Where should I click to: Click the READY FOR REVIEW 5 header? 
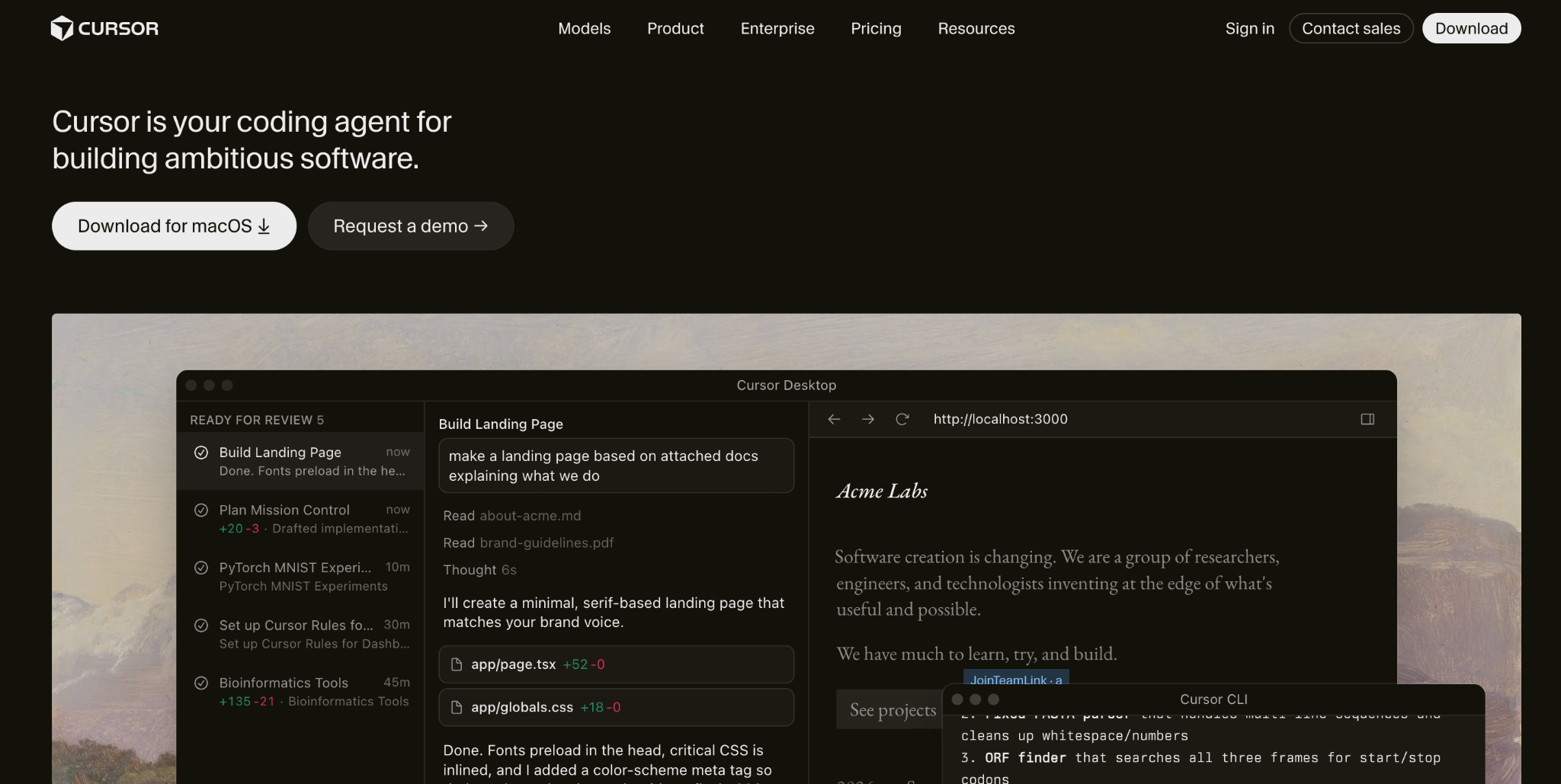pos(257,420)
